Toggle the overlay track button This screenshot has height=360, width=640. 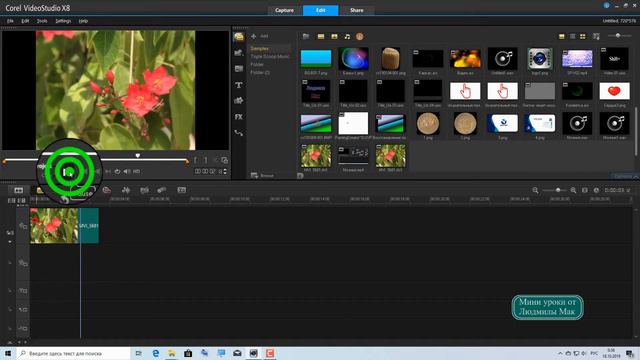click(x=22, y=263)
